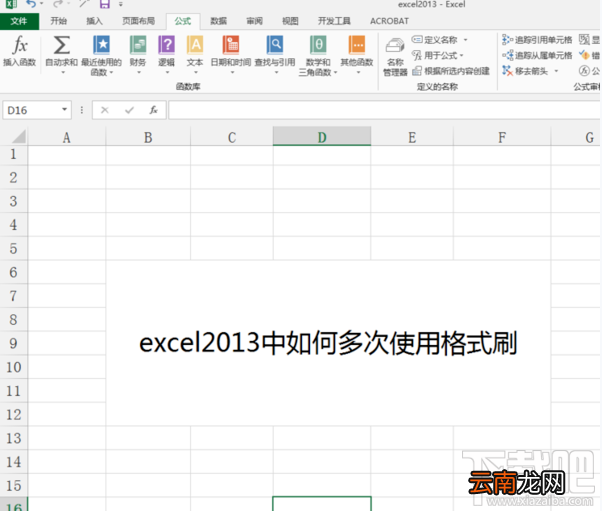The width and height of the screenshot is (602, 511).
Task: Open Date and Time functions icon
Action: pos(231,45)
